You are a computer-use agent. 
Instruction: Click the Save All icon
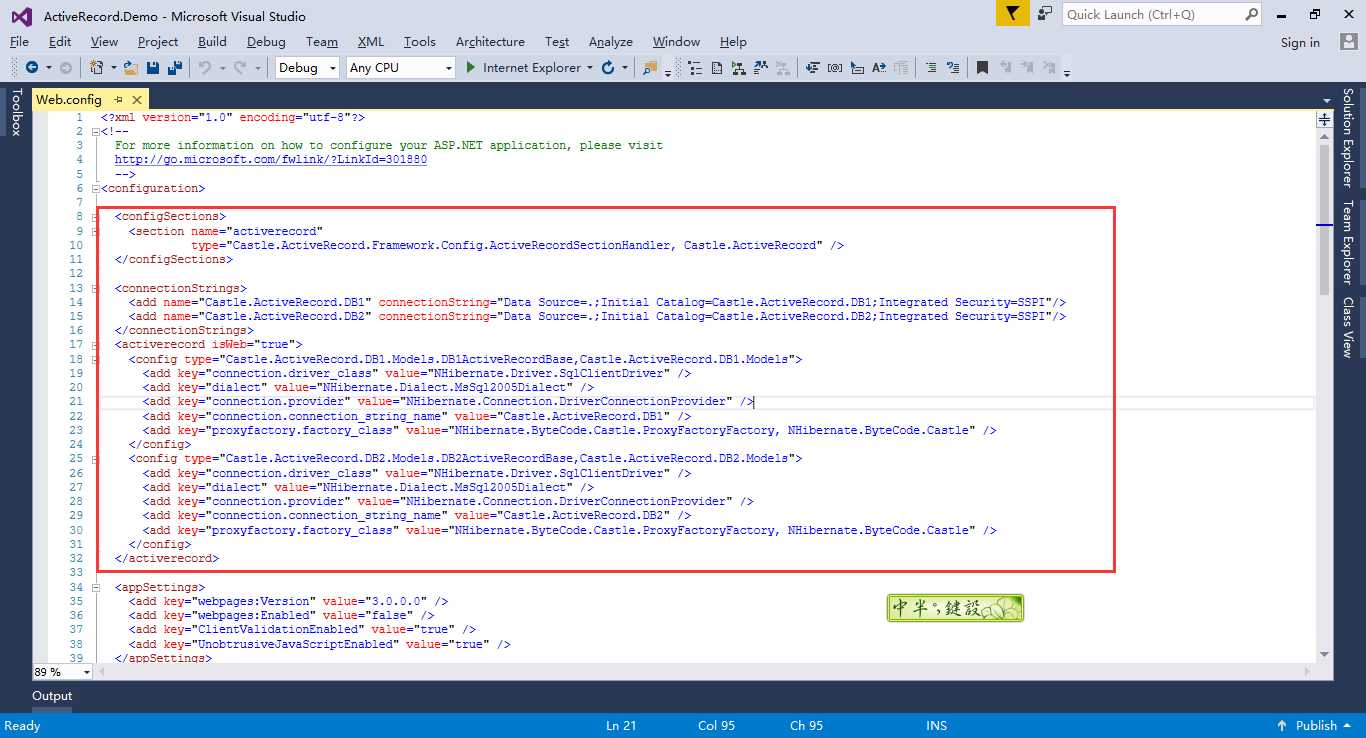point(175,68)
